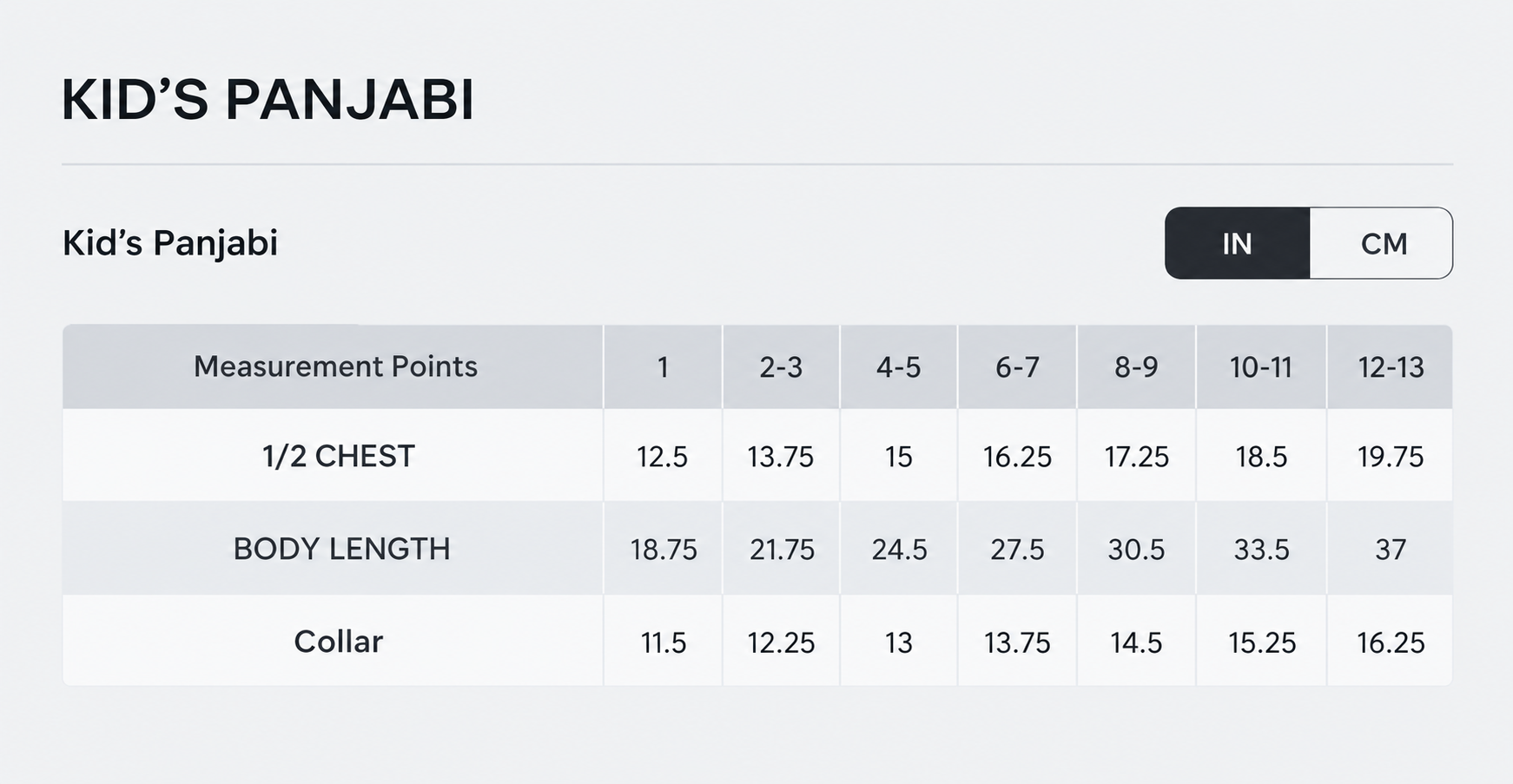Click the Kid's Panjabi subtitle
The image size is (1513, 784).
pyautogui.click(x=170, y=243)
